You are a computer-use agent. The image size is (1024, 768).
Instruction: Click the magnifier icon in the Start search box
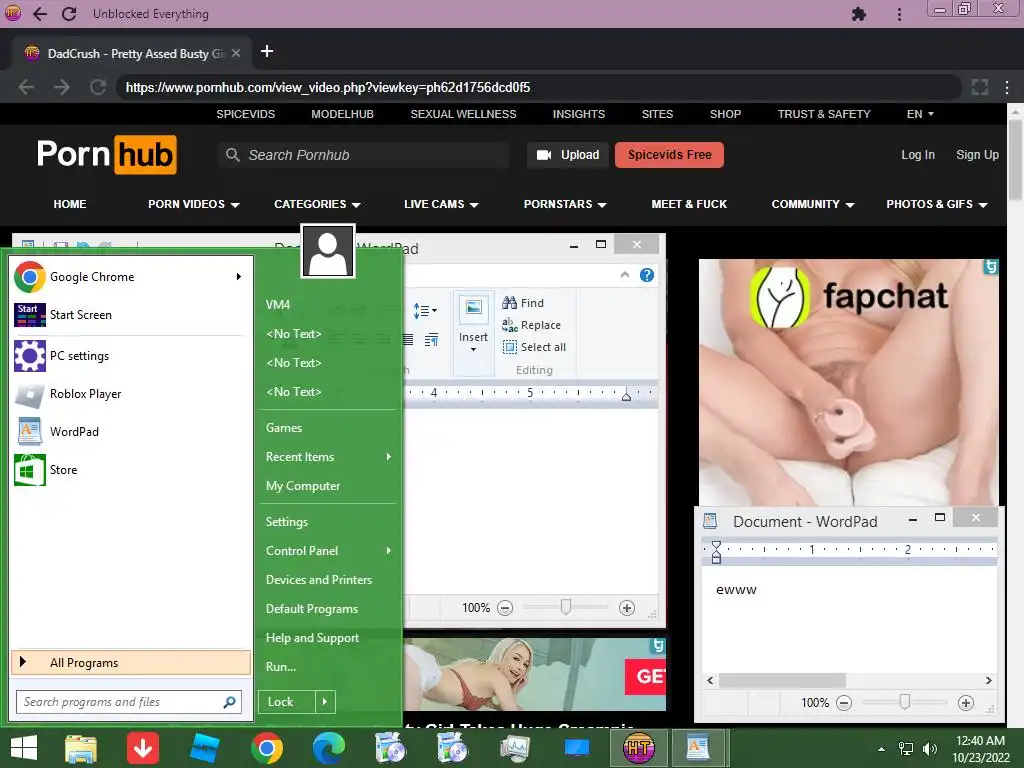(229, 702)
